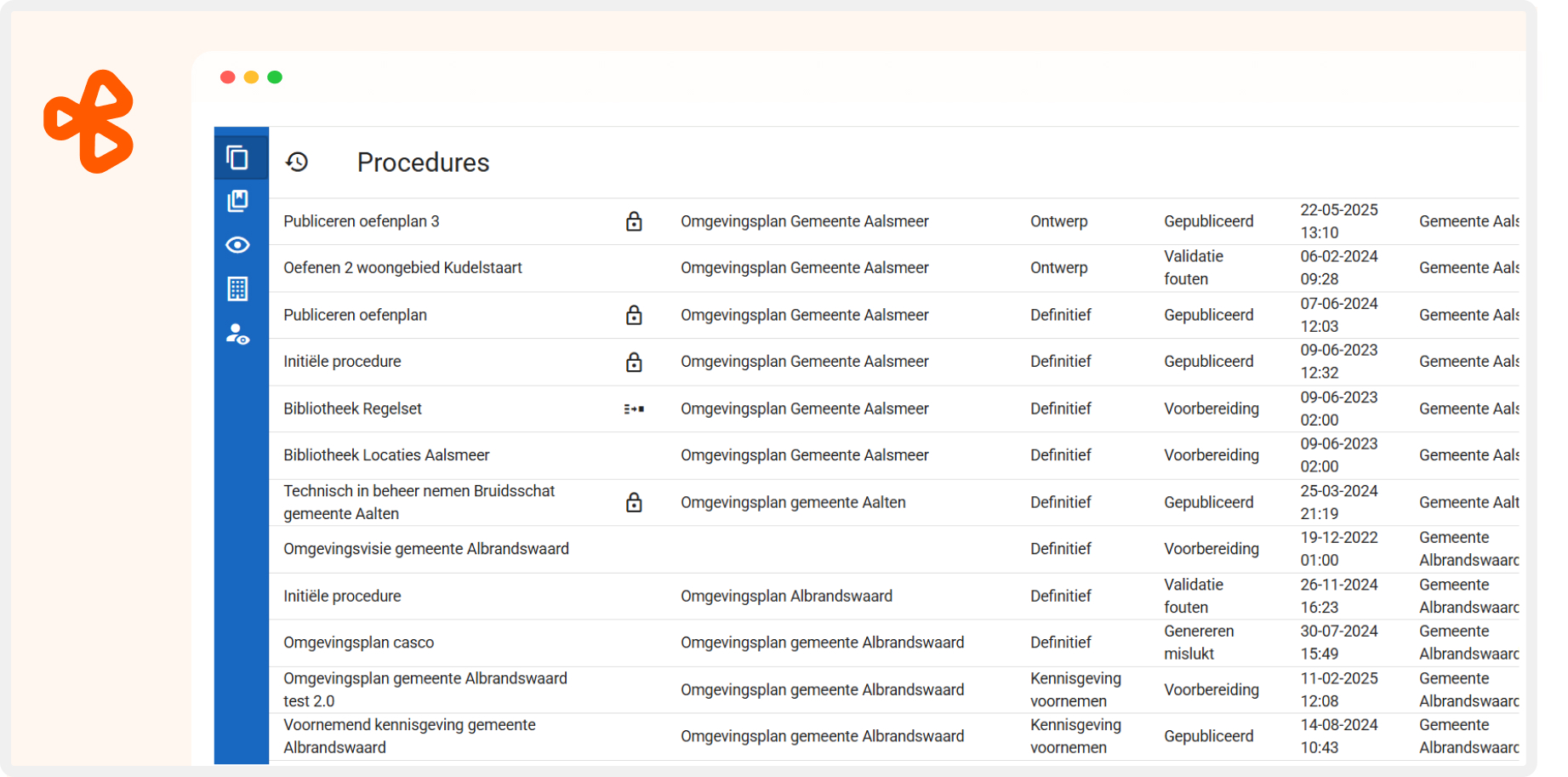Open the eye view icon in the sidebar
The height and width of the screenshot is (777, 1568).
coord(239,244)
